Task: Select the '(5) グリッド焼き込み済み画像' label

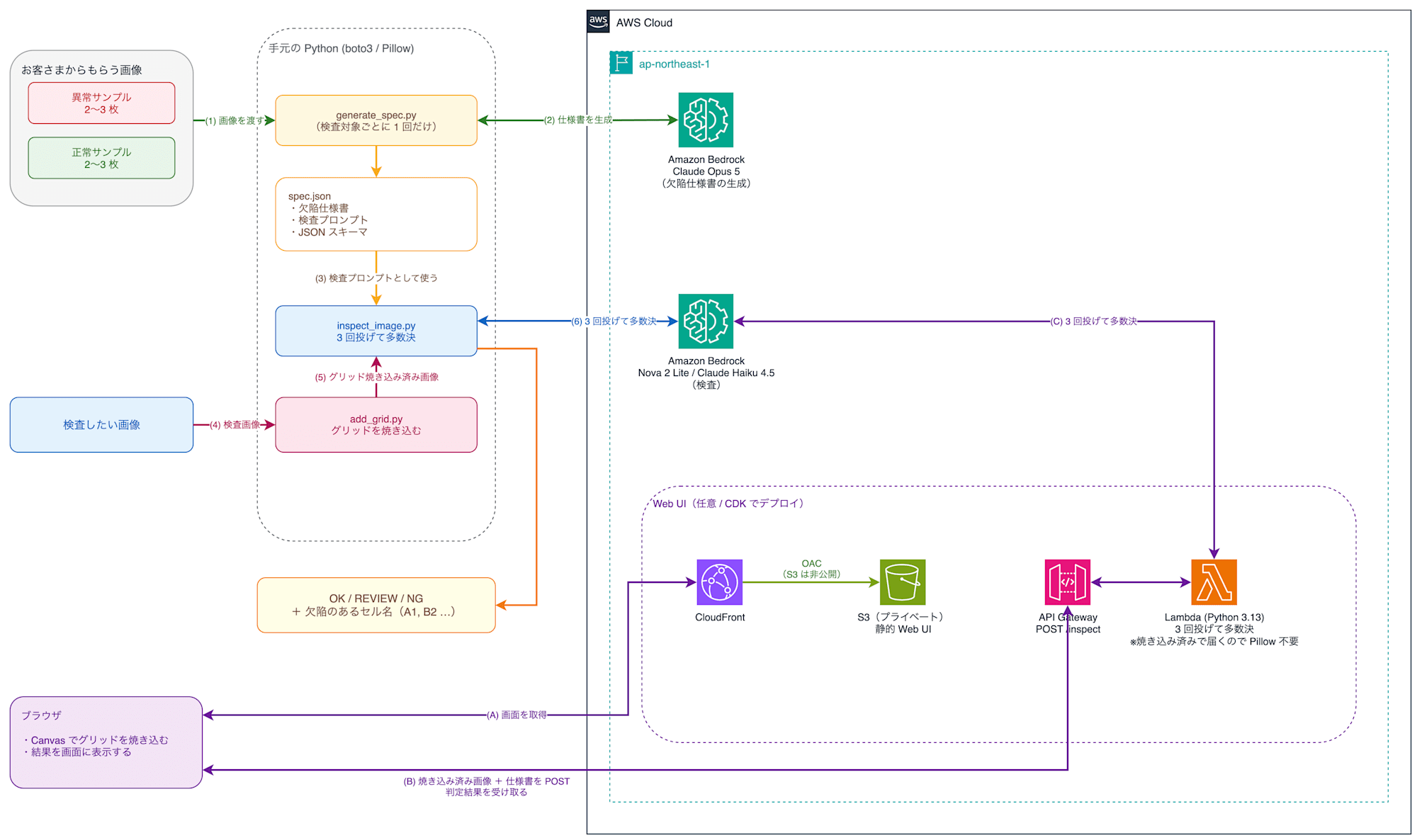Action: click(376, 377)
